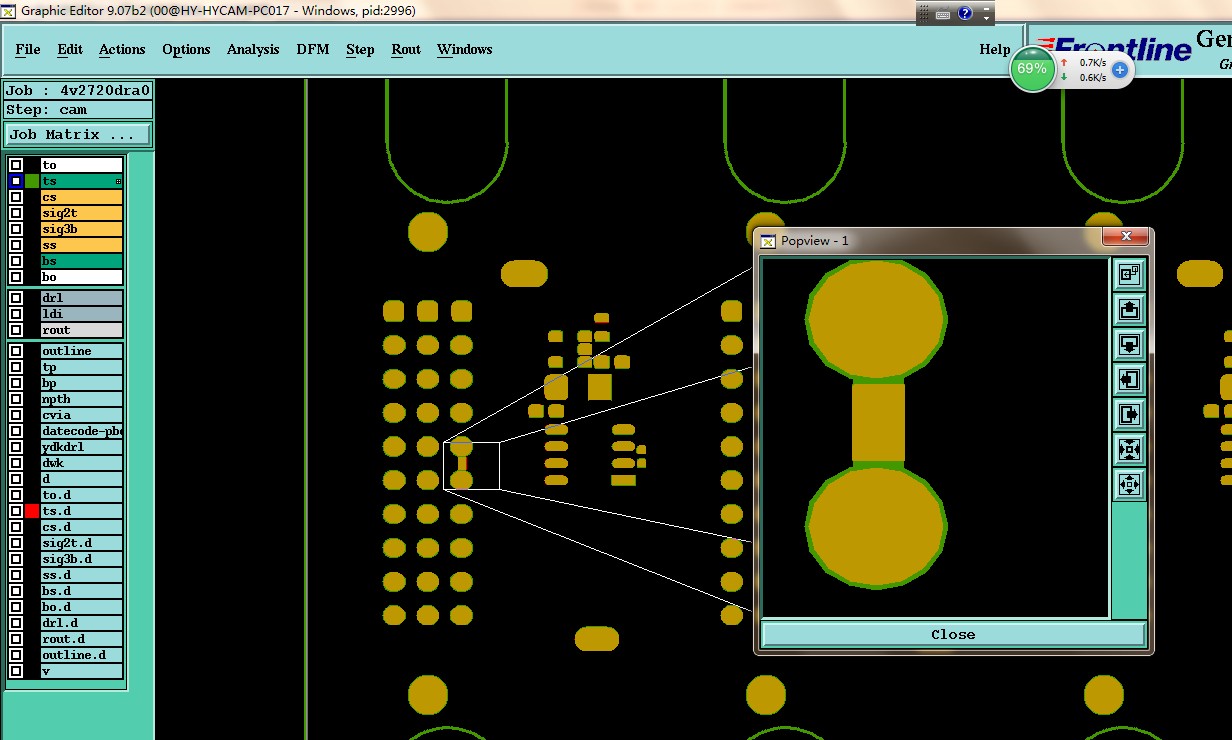Toggle display checkbox for layer cs
This screenshot has height=740, width=1232.
click(16, 197)
